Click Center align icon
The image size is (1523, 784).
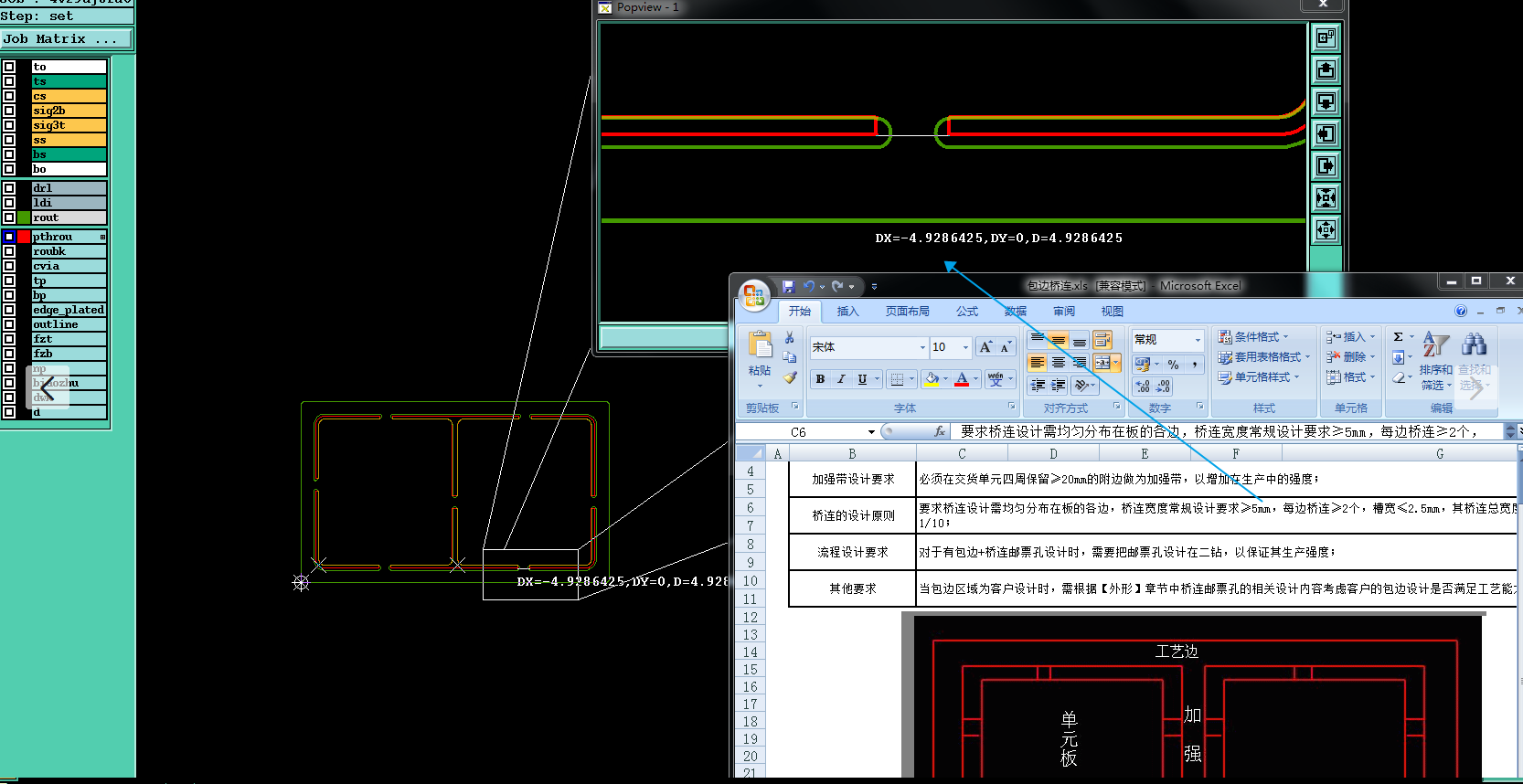pos(1059,363)
